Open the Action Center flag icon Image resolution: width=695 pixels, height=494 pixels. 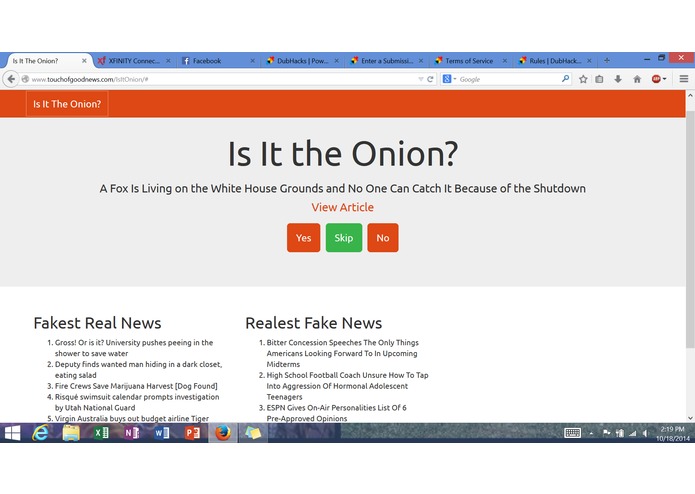(606, 433)
